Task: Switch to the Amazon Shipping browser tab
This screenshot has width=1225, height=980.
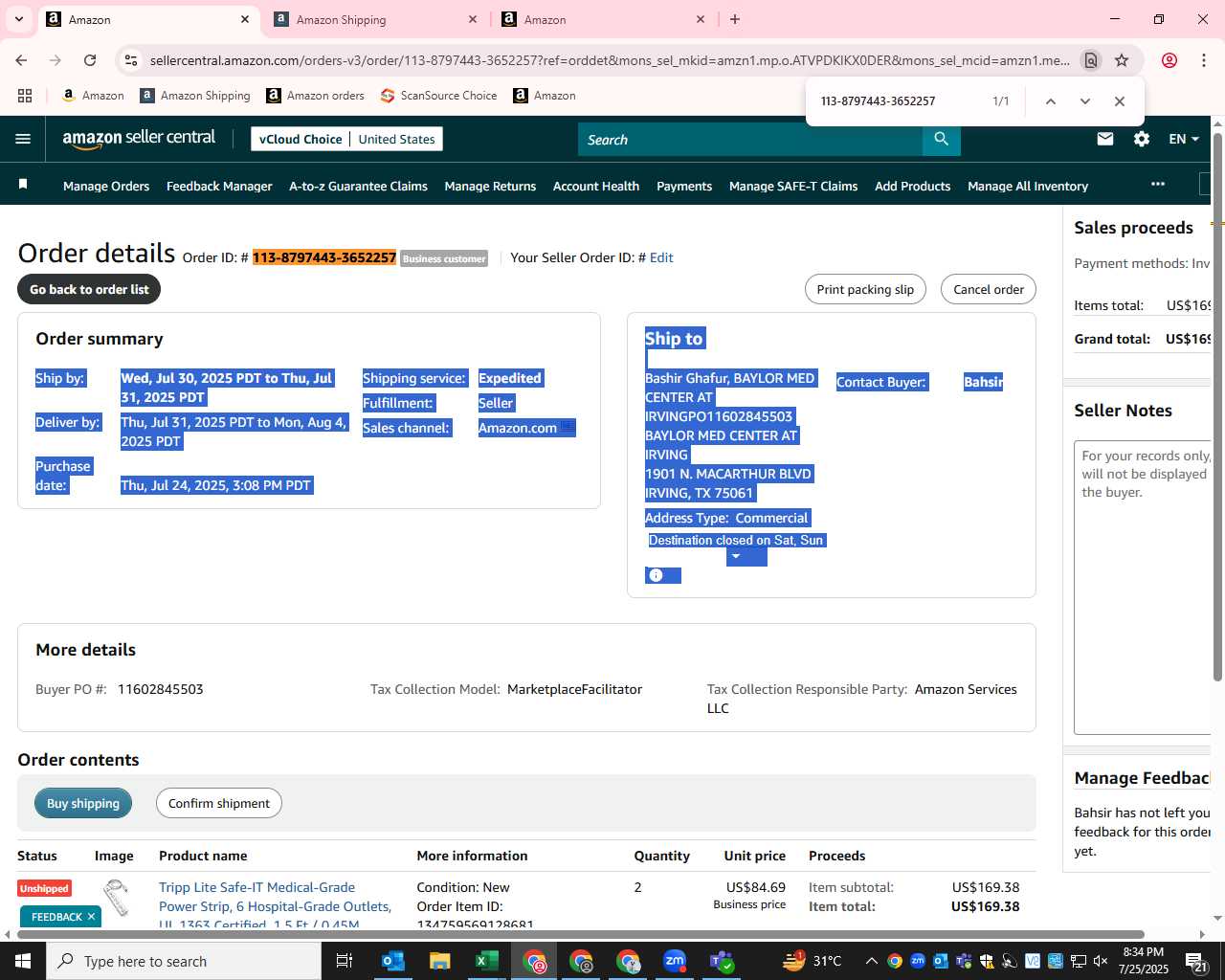Action: (x=375, y=19)
